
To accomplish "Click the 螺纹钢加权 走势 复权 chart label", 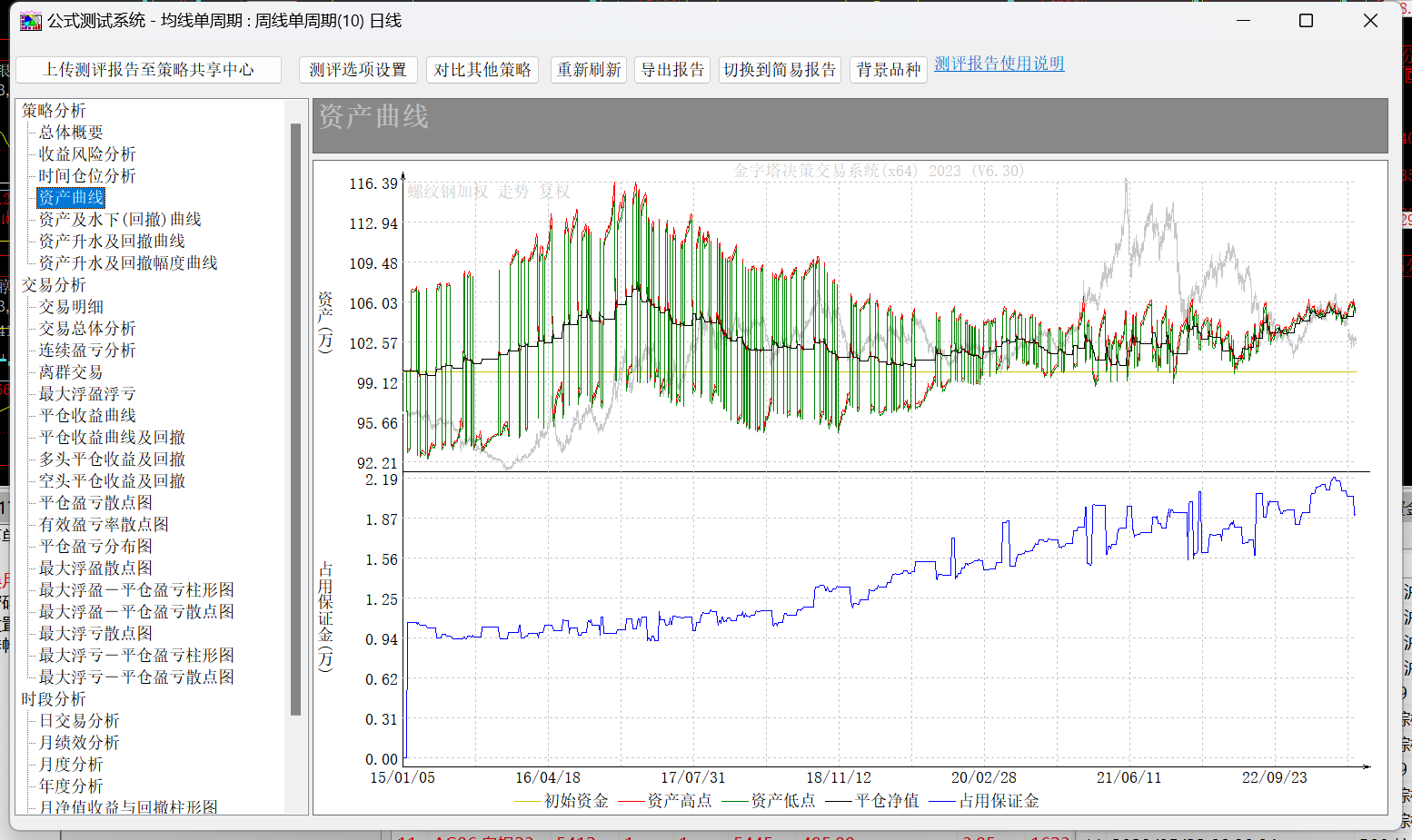I will point(488,191).
